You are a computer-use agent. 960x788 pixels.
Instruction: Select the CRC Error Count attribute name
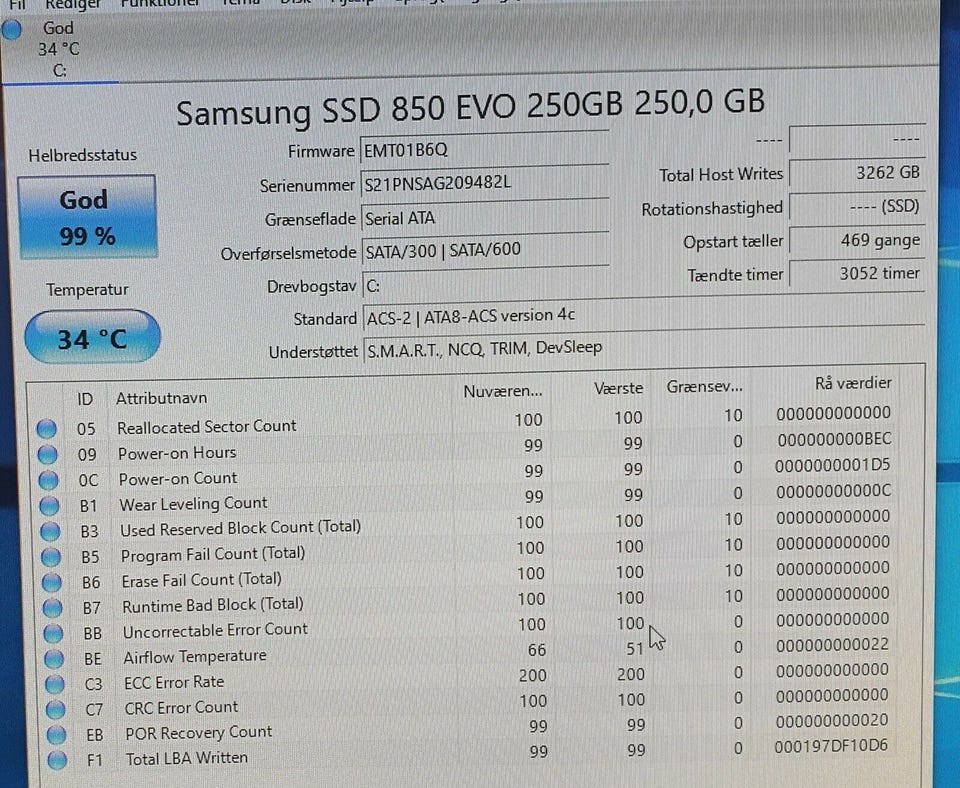(x=181, y=708)
